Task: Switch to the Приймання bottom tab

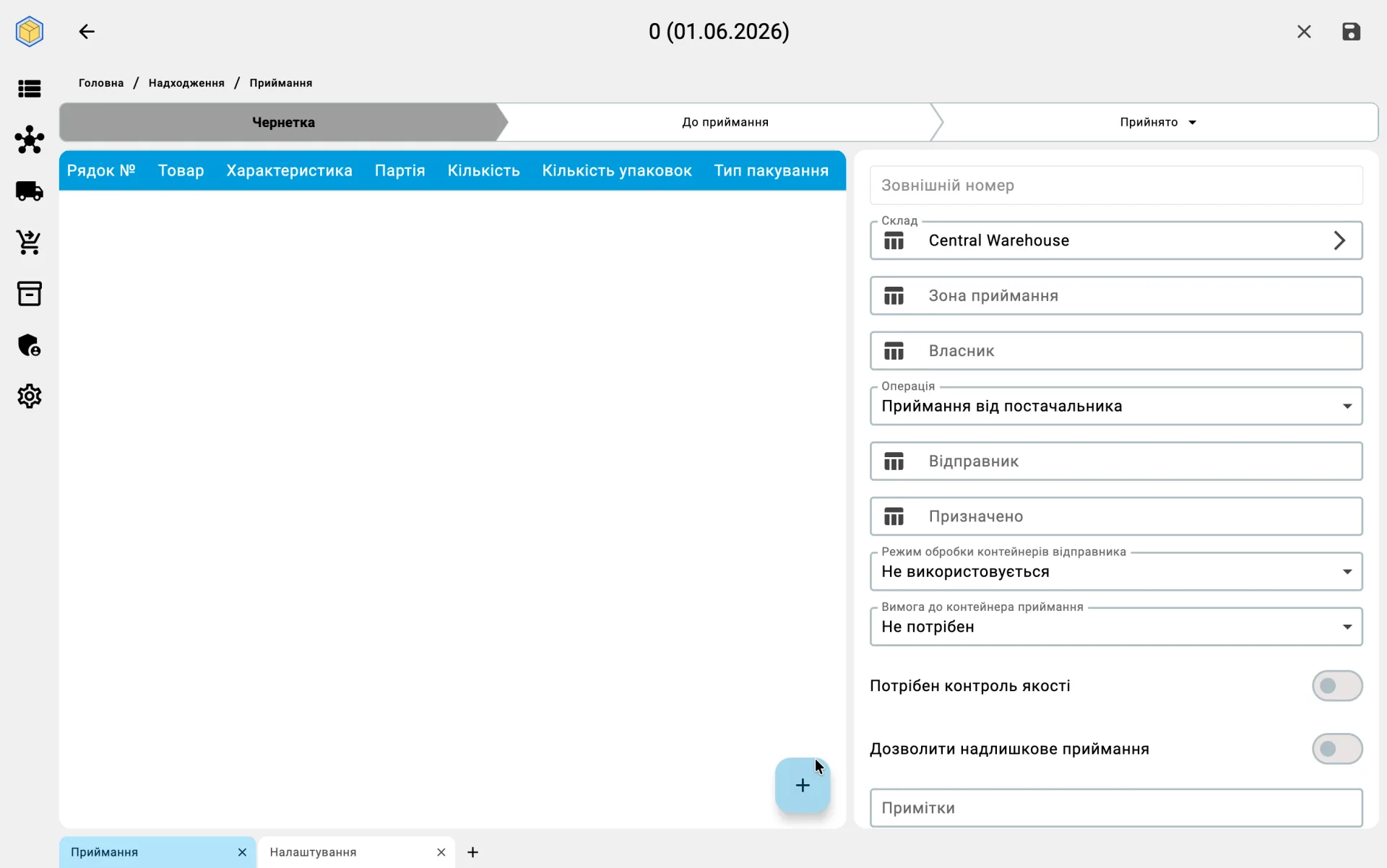Action: (159, 852)
